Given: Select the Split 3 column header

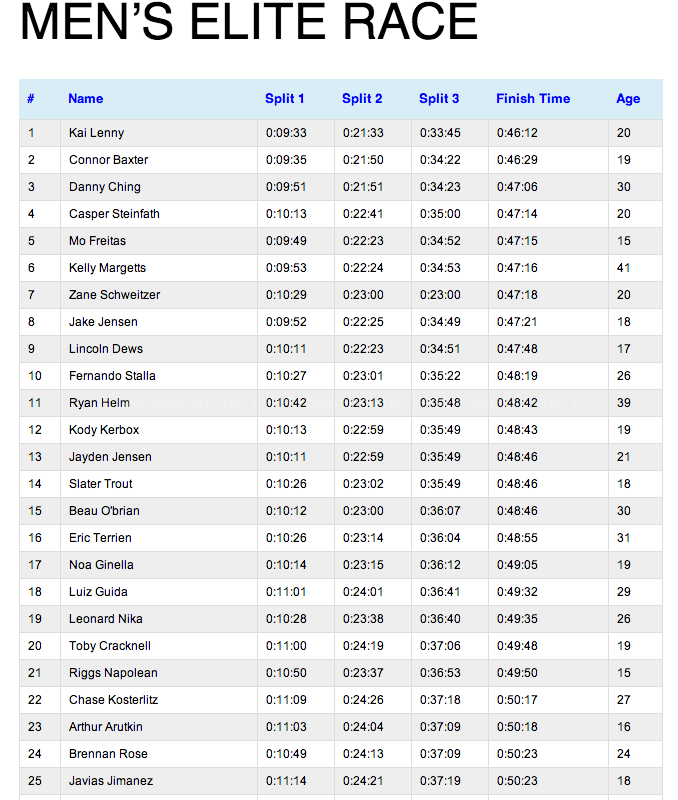Looking at the screenshot, I should click(439, 99).
